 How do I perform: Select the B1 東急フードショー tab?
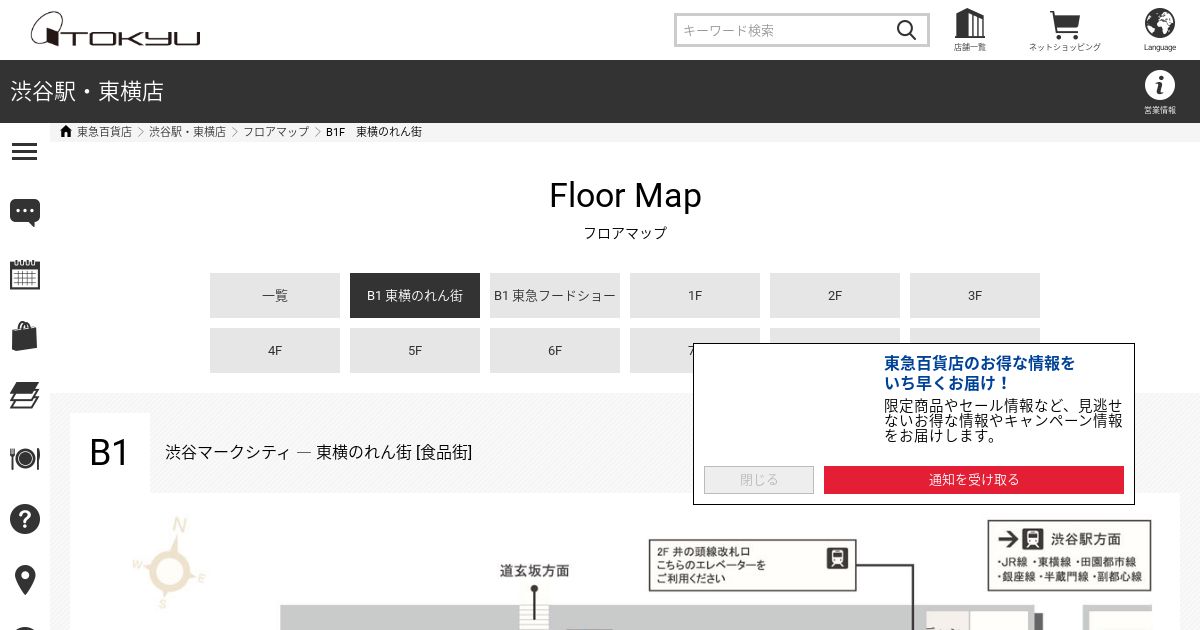click(555, 296)
